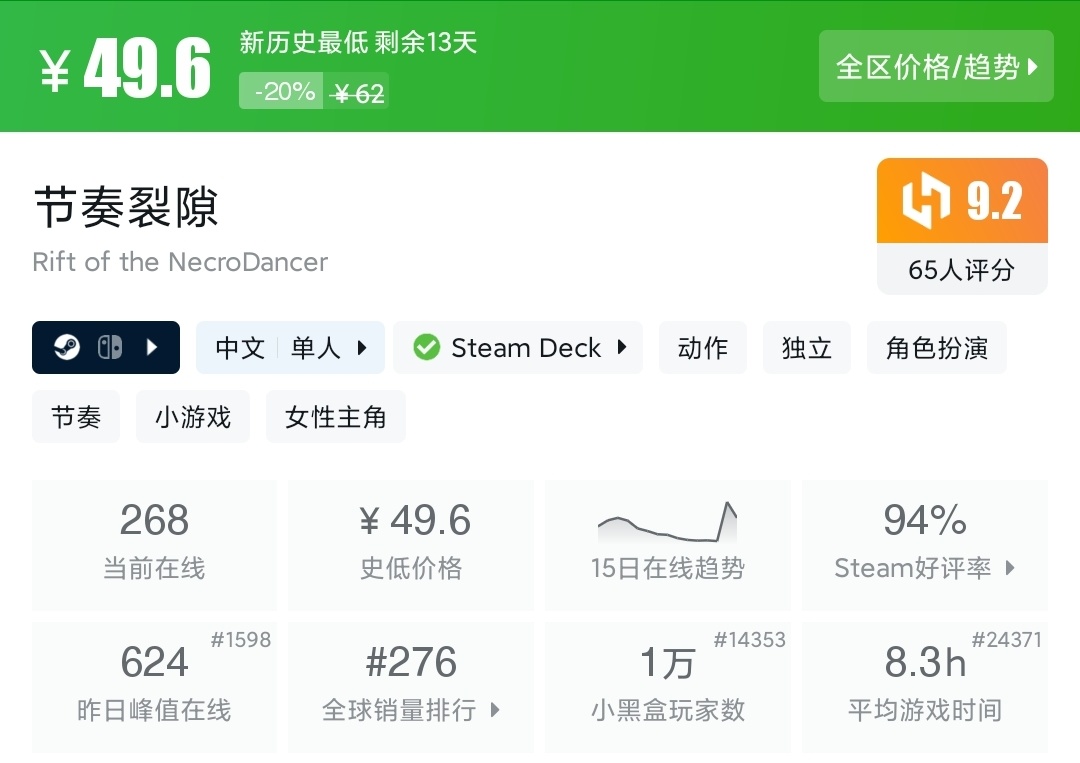Click the Nintendo Switch platform icon
The height and width of the screenshot is (763, 1080).
[x=110, y=348]
